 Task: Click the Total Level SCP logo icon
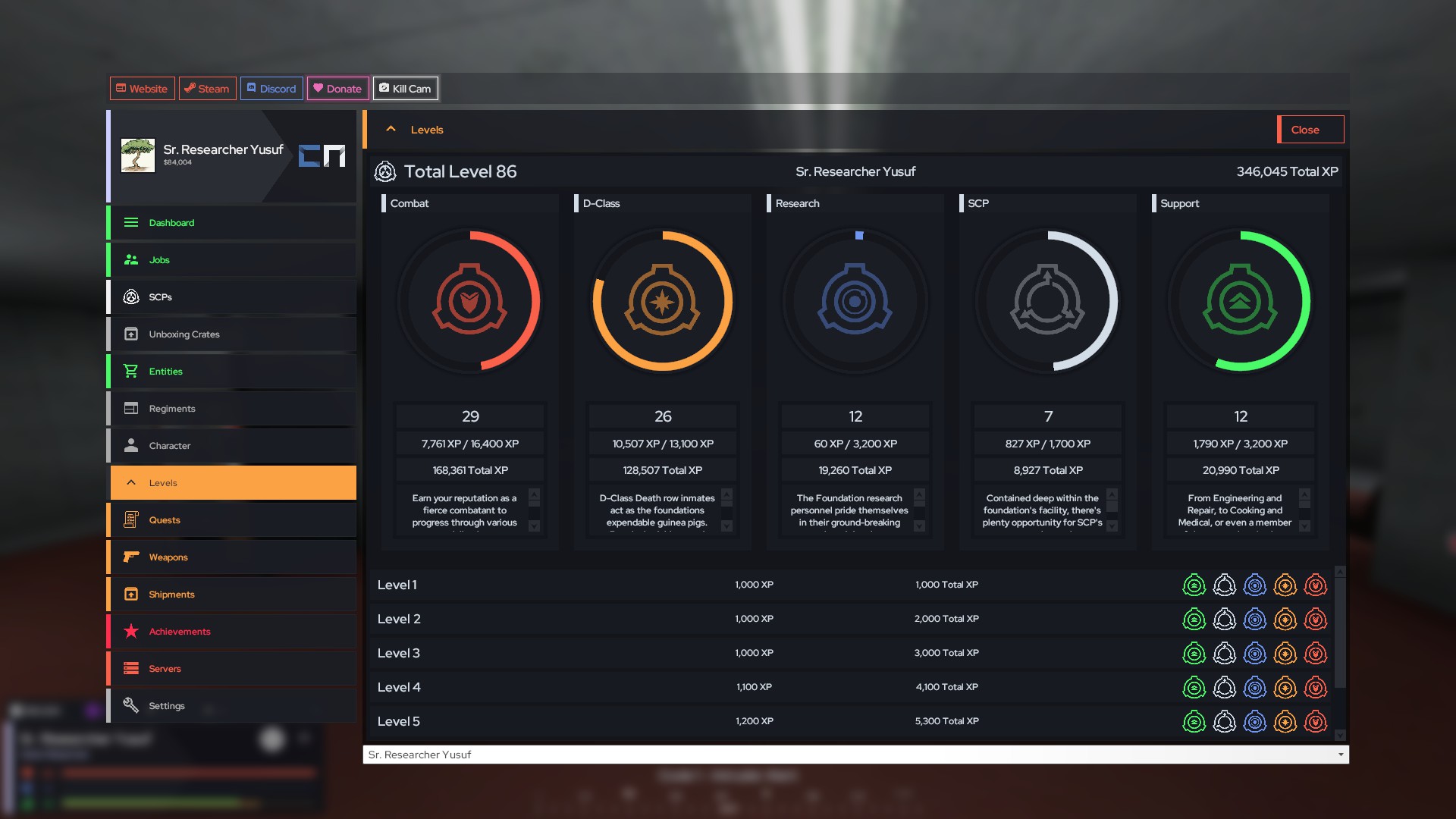(x=385, y=172)
